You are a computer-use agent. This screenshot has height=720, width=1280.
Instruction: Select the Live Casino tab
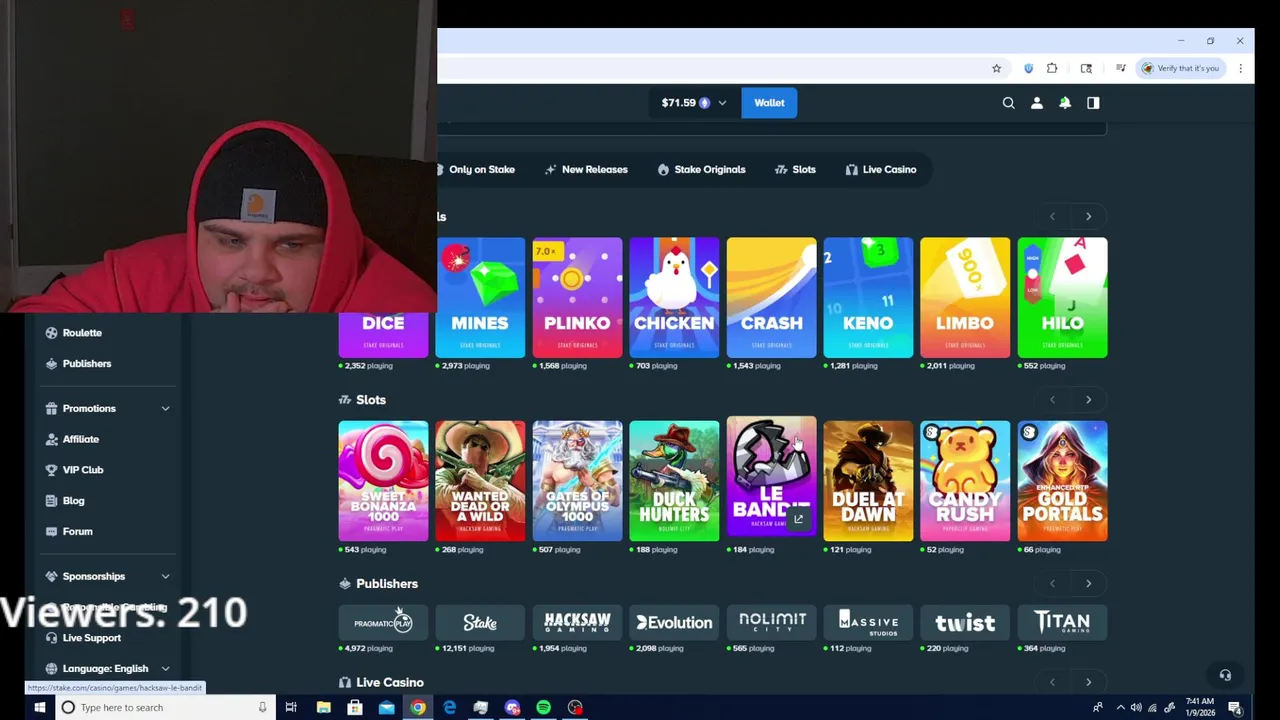pos(881,169)
